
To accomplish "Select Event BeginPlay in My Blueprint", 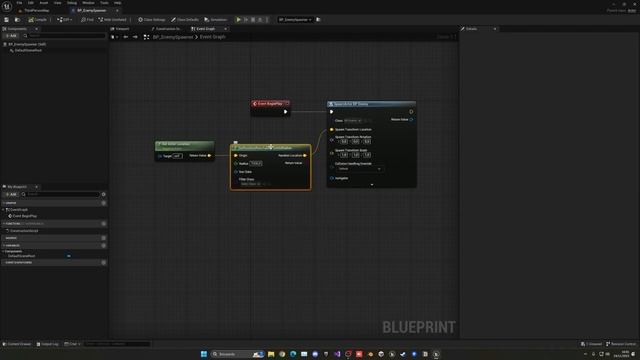I will (23, 216).
